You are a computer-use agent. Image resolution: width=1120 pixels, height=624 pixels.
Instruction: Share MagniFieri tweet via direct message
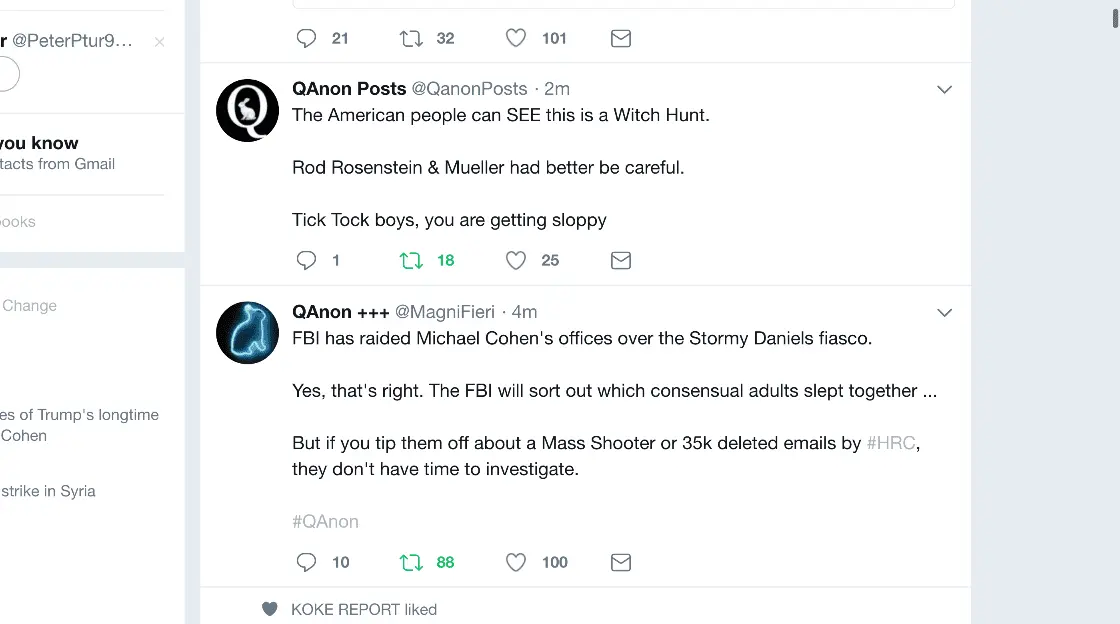[x=621, y=563]
